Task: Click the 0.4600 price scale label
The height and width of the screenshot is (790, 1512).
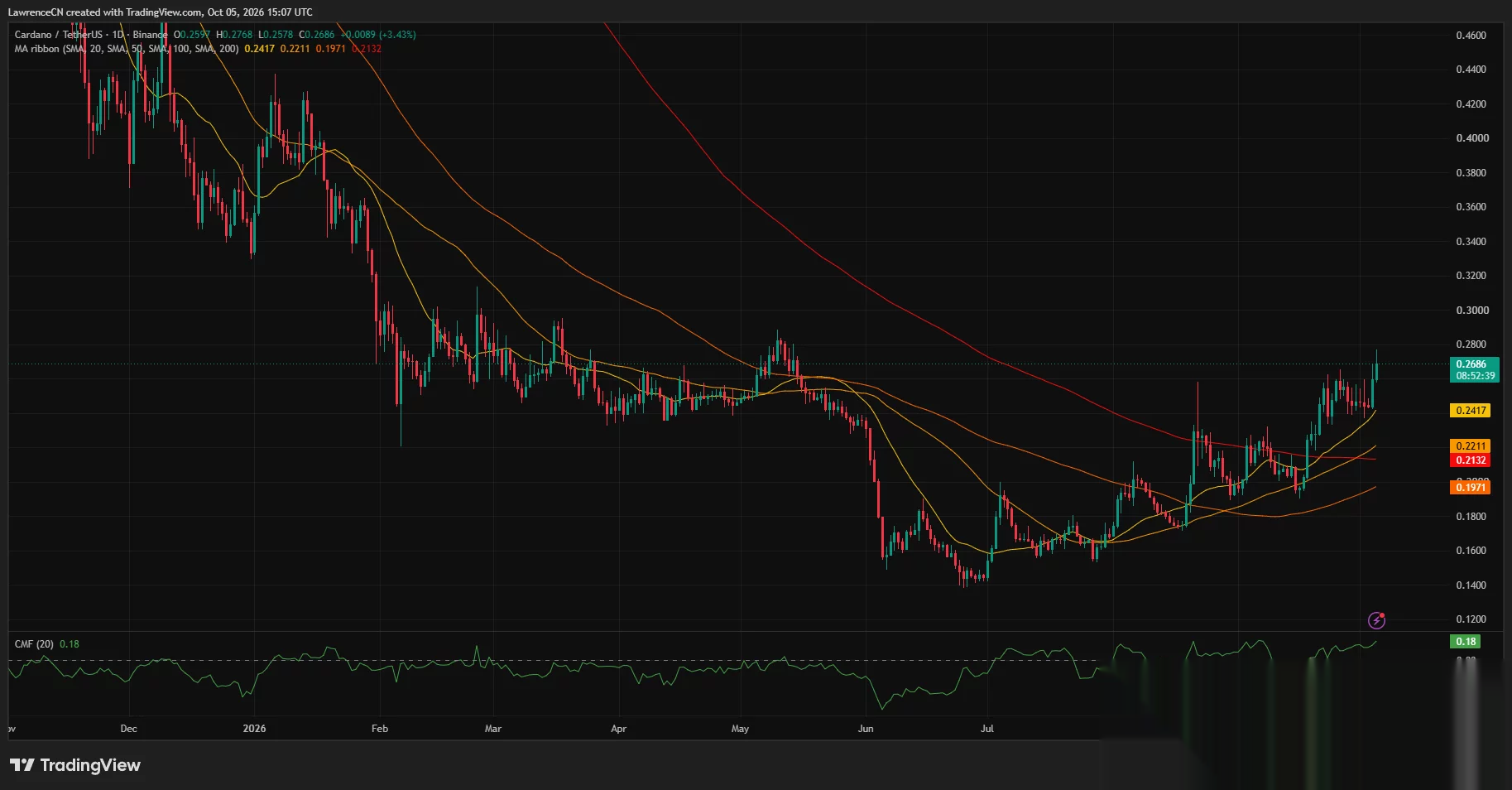Action: pyautogui.click(x=1471, y=36)
